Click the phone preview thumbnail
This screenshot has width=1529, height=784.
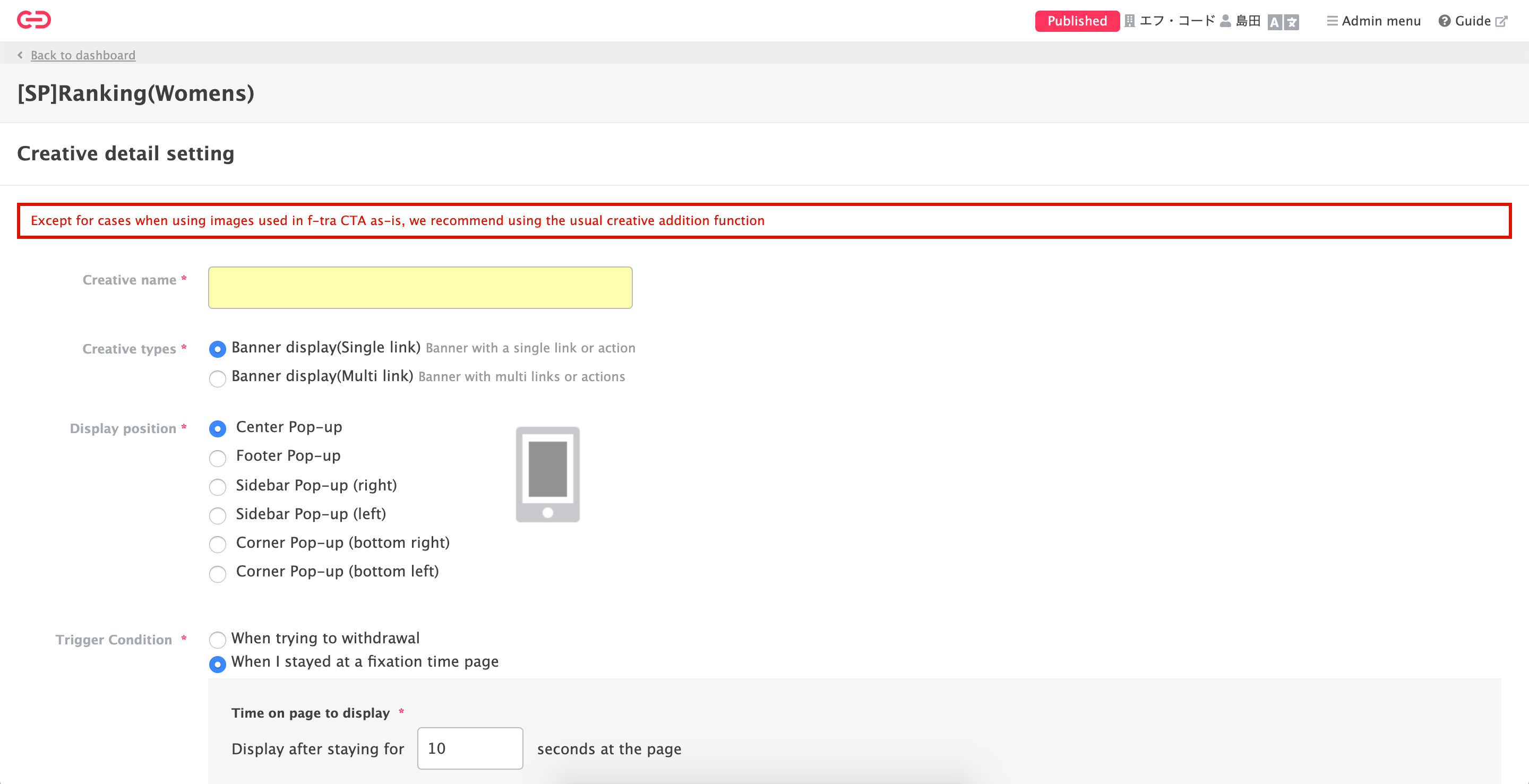pos(547,474)
